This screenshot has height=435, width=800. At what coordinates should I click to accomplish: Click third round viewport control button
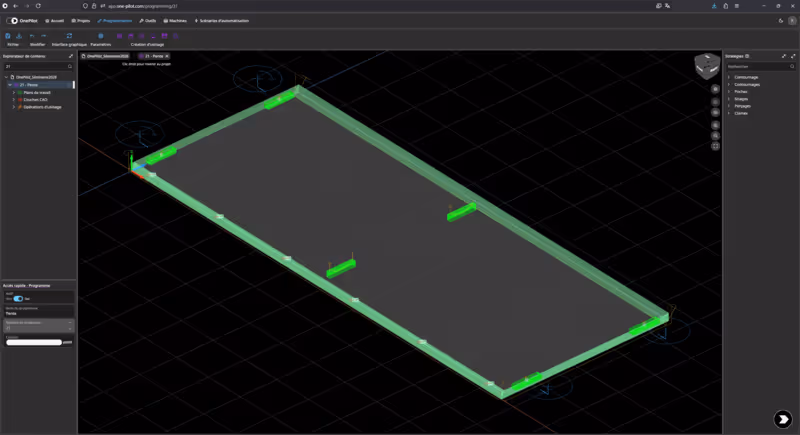coord(715,113)
